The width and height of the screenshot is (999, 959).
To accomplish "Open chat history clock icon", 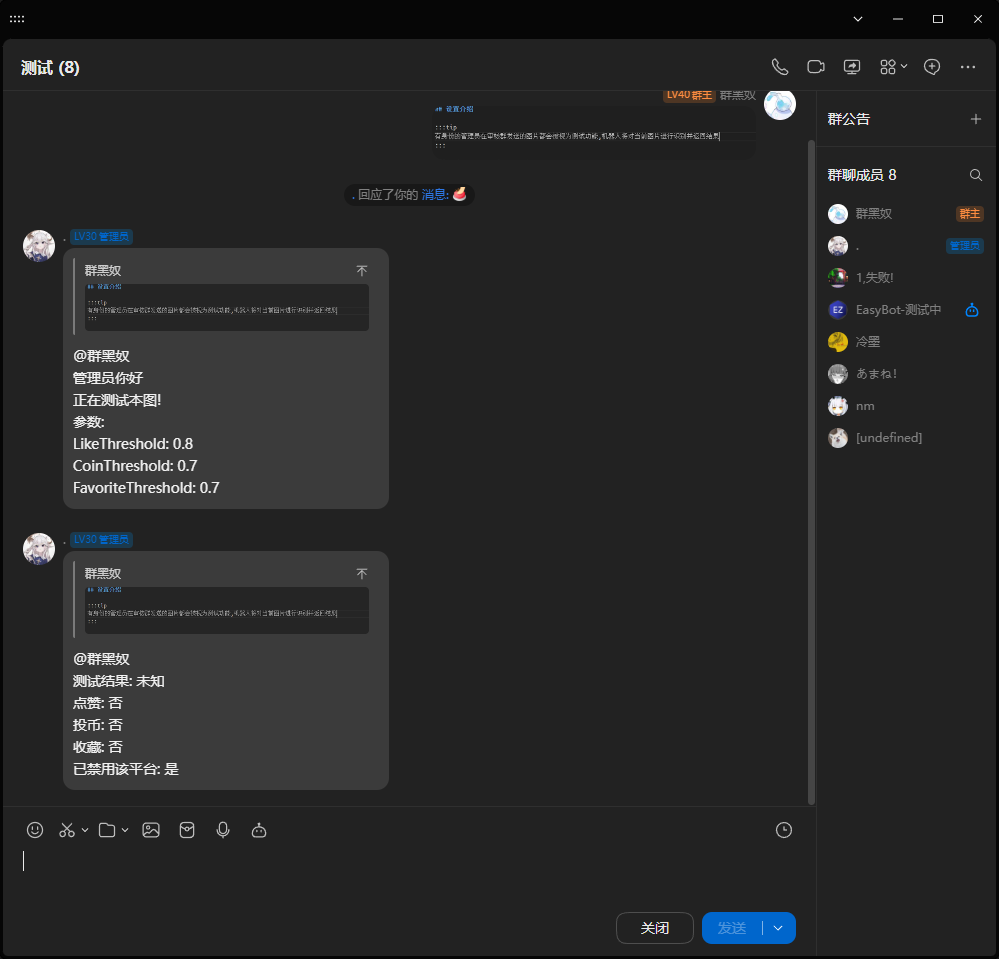I will (x=784, y=830).
